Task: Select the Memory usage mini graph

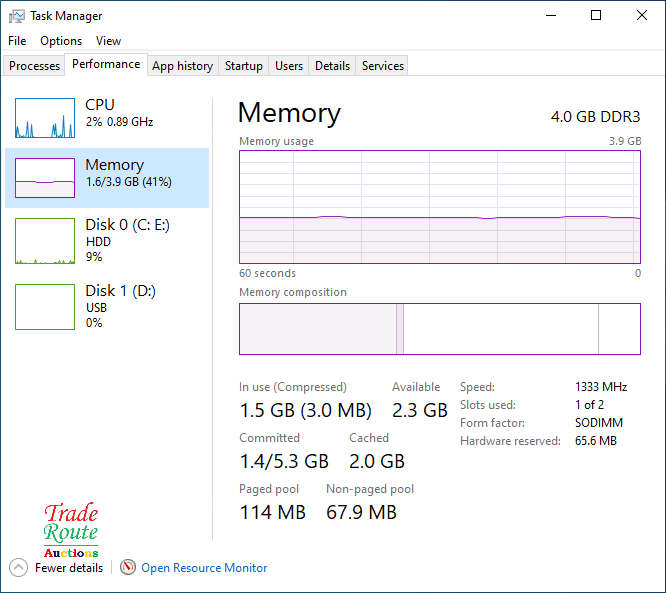Action: click(45, 178)
